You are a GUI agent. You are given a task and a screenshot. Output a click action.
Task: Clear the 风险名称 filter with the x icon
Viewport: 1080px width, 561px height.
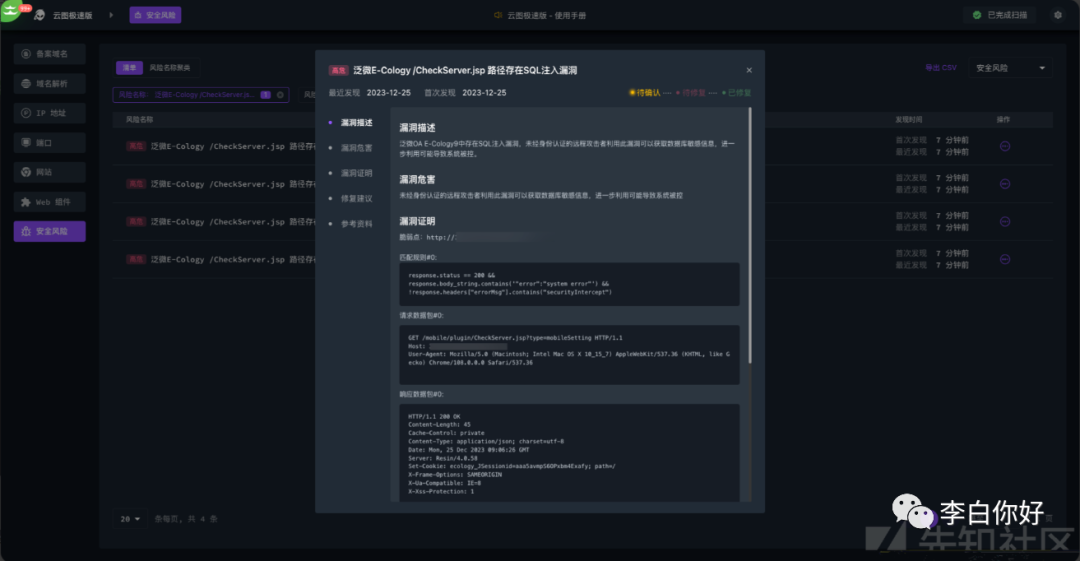pyautogui.click(x=280, y=95)
